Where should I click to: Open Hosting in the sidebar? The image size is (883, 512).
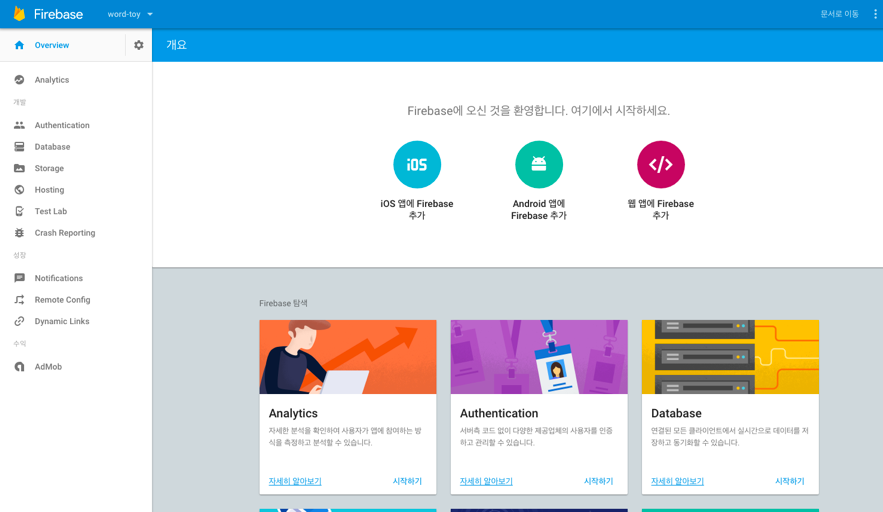click(x=50, y=190)
